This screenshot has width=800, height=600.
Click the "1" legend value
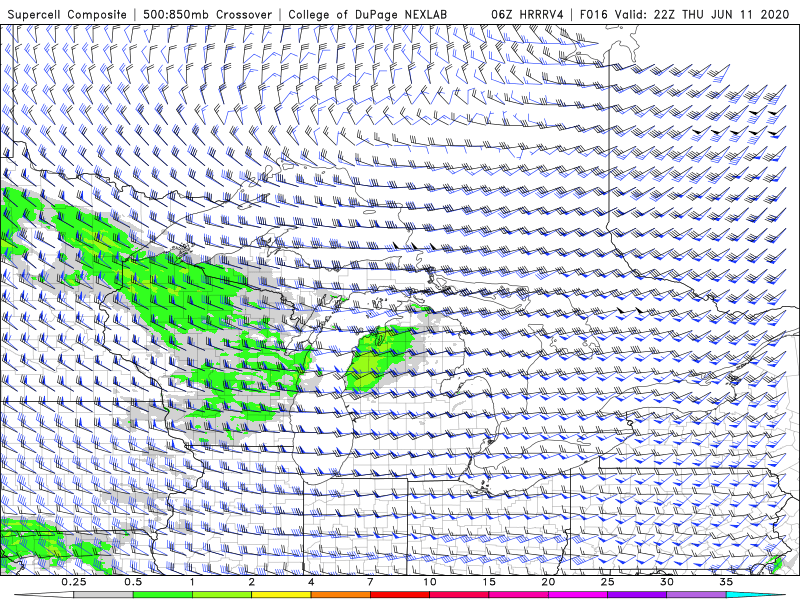click(x=192, y=582)
